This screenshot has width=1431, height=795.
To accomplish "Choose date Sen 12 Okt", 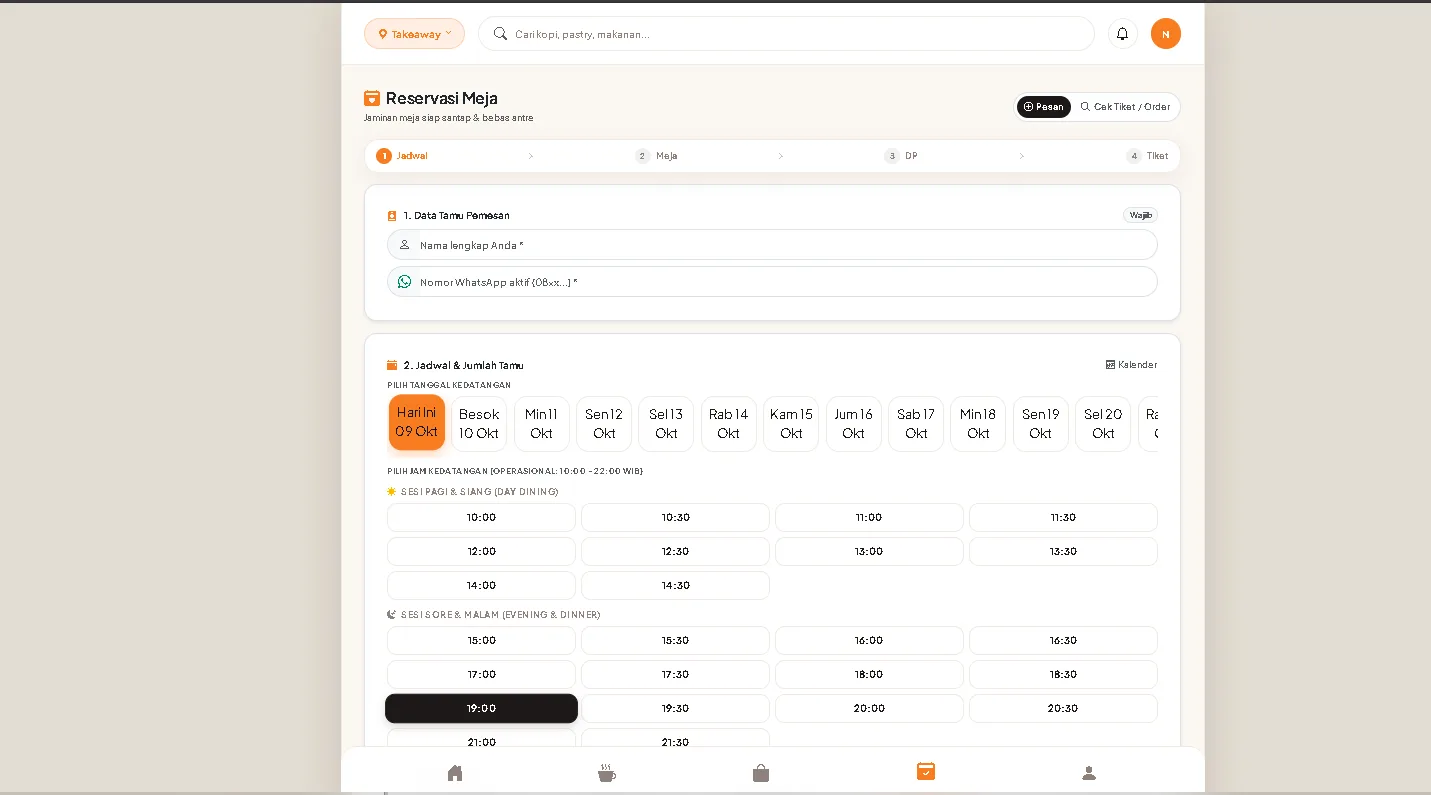I will click(x=604, y=424).
